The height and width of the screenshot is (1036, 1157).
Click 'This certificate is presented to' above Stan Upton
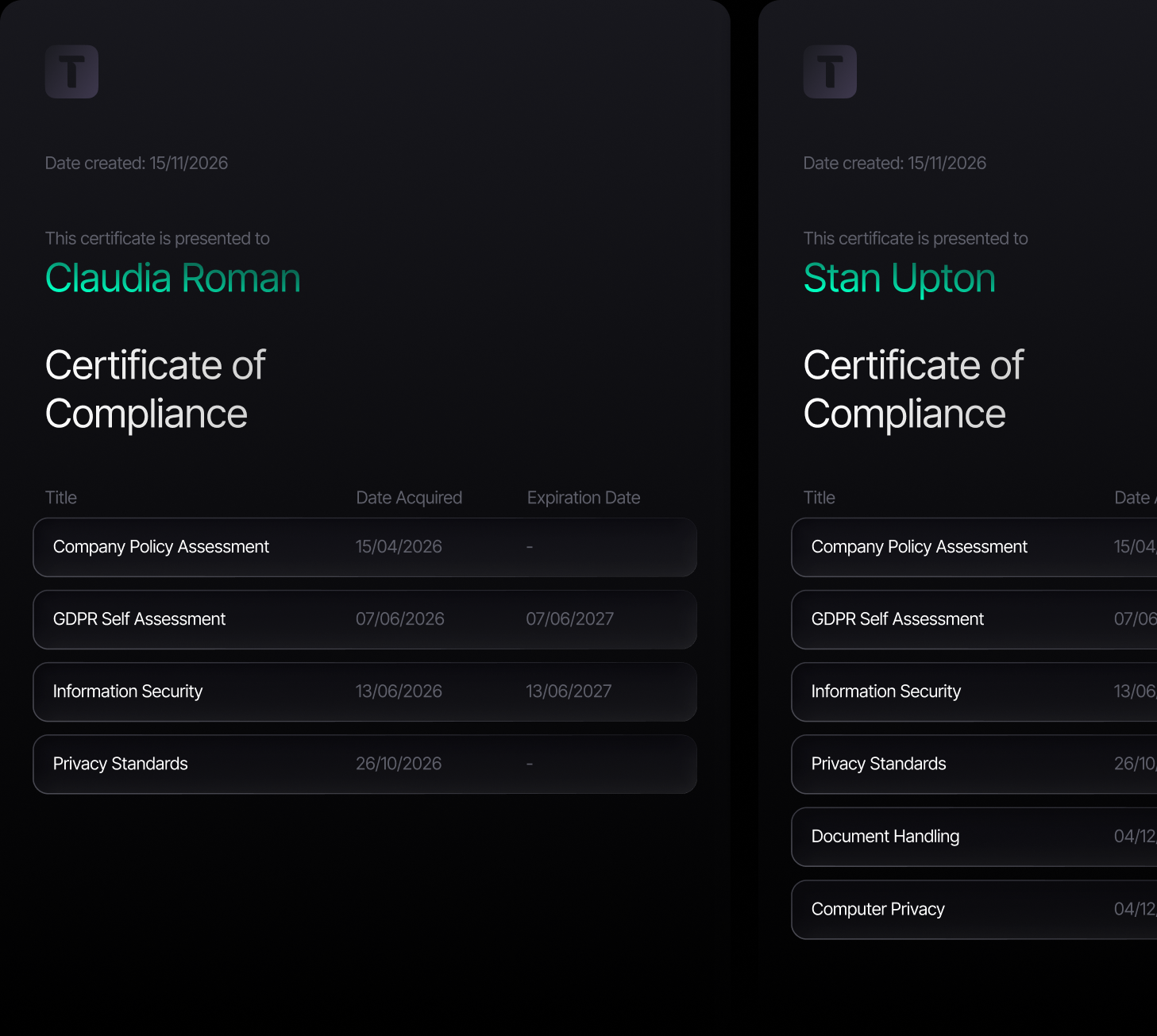point(916,239)
